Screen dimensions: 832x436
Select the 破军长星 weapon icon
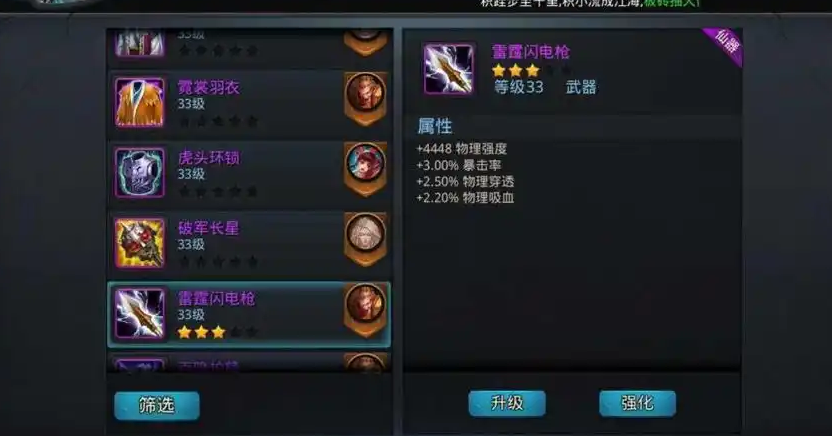pos(140,243)
